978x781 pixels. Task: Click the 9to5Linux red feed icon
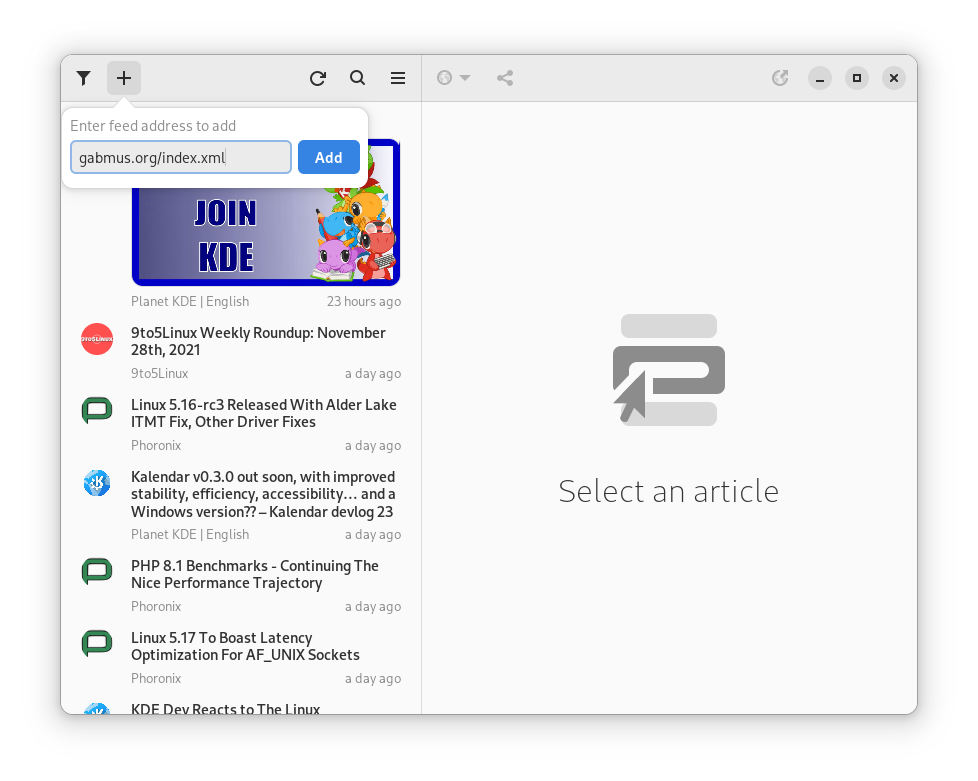pos(97,339)
